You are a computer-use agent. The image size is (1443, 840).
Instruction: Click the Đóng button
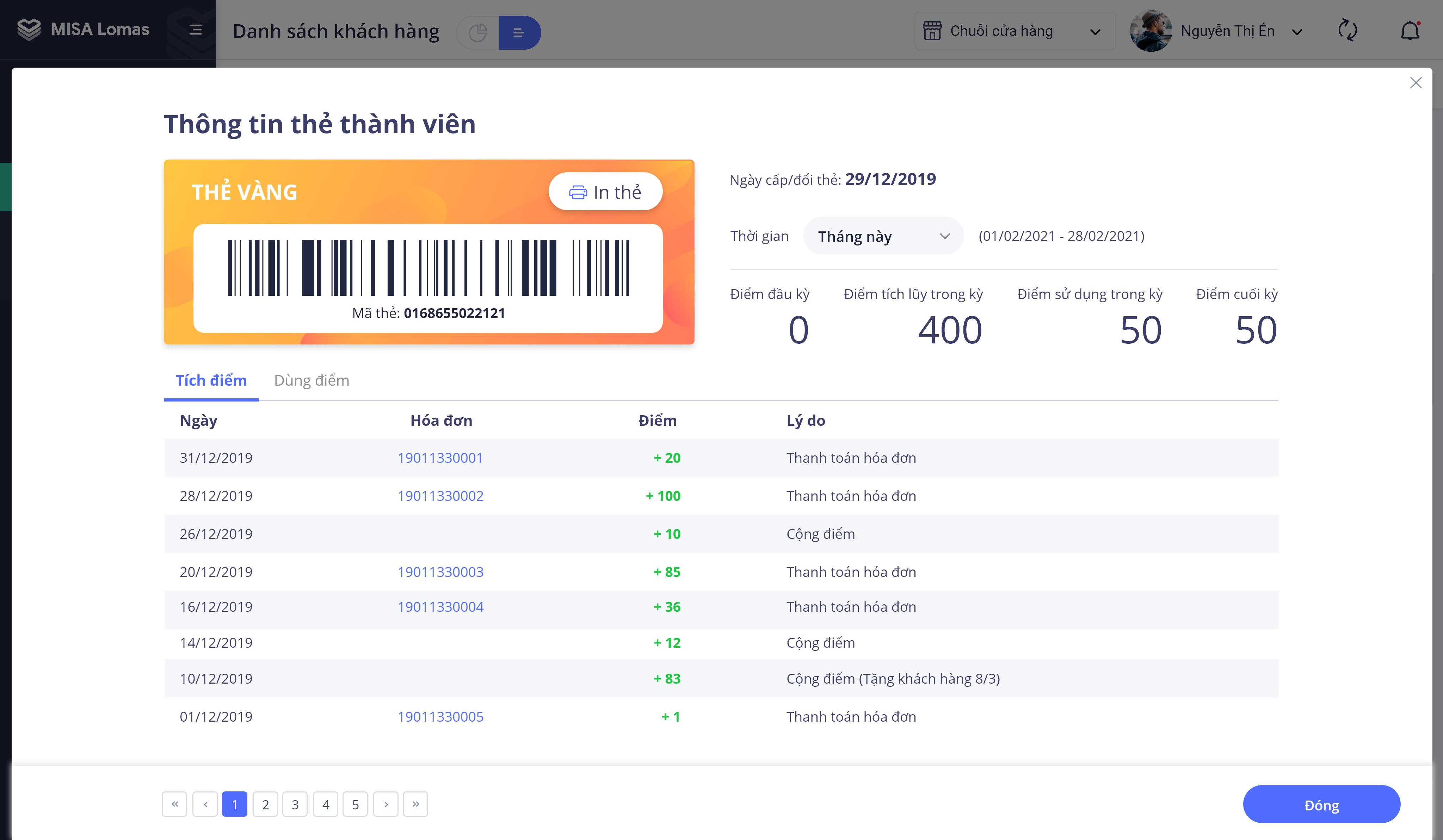[x=1321, y=804]
